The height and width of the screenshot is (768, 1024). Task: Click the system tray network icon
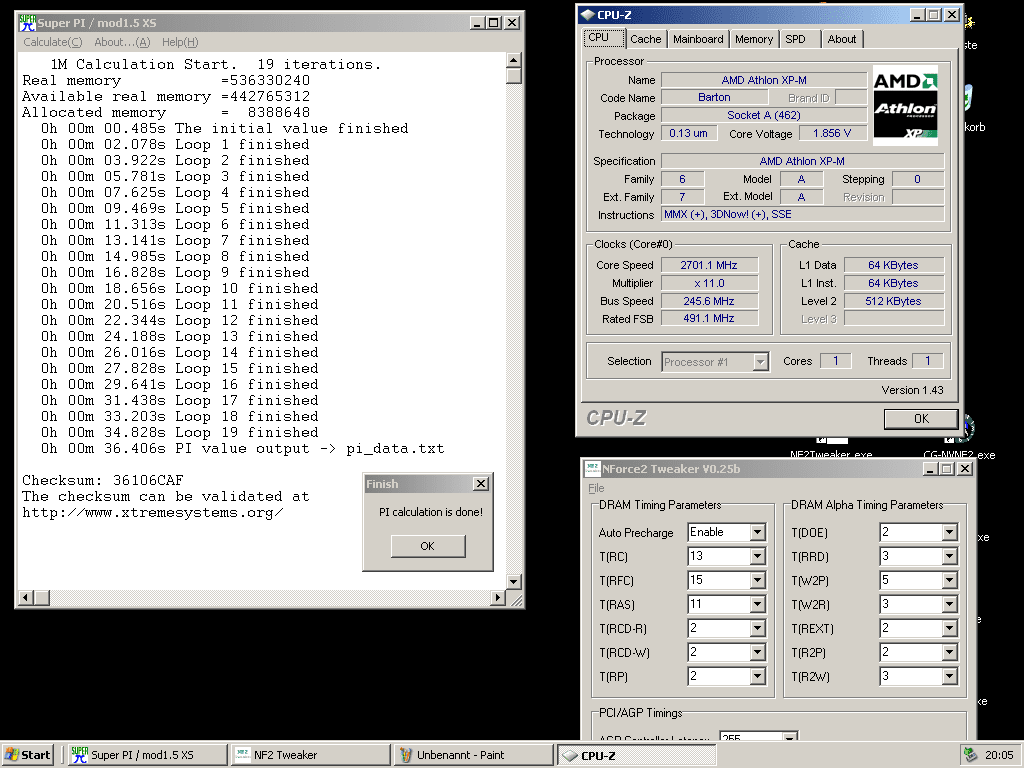970,755
